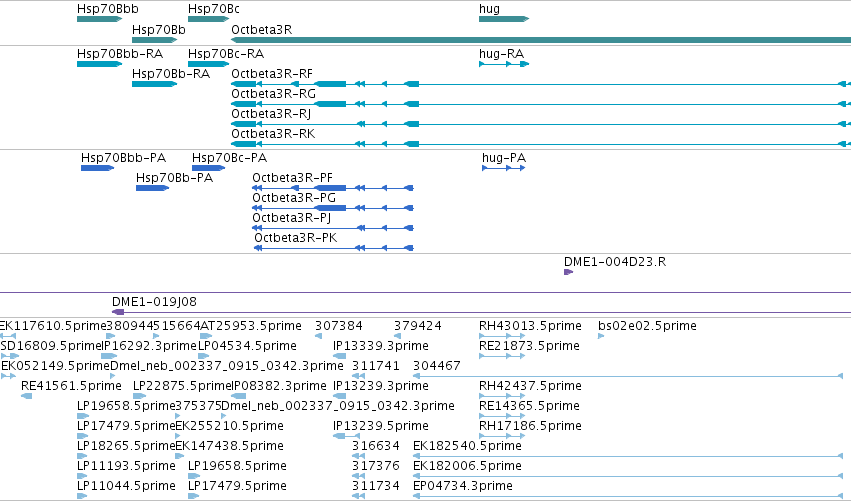
Task: Open EST EK182540.5prime
Action: point(467,446)
